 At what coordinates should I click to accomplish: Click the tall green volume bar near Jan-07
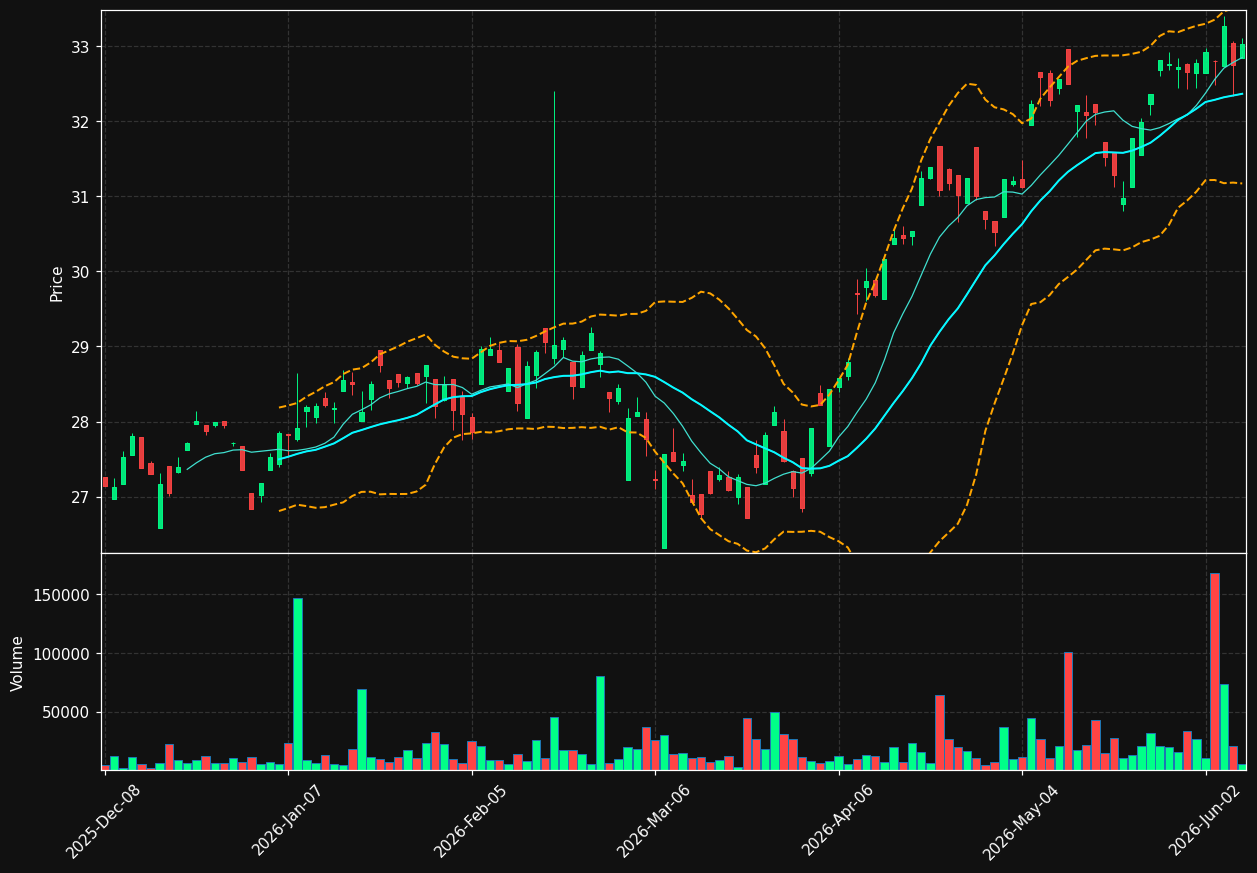pos(297,684)
